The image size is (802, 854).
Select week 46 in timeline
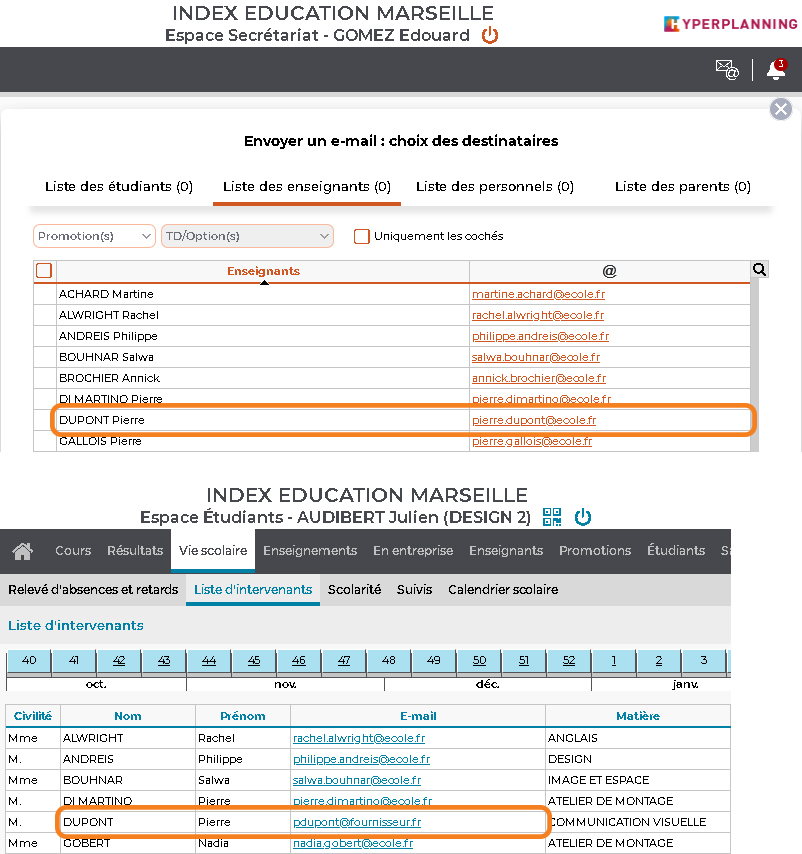point(299,661)
